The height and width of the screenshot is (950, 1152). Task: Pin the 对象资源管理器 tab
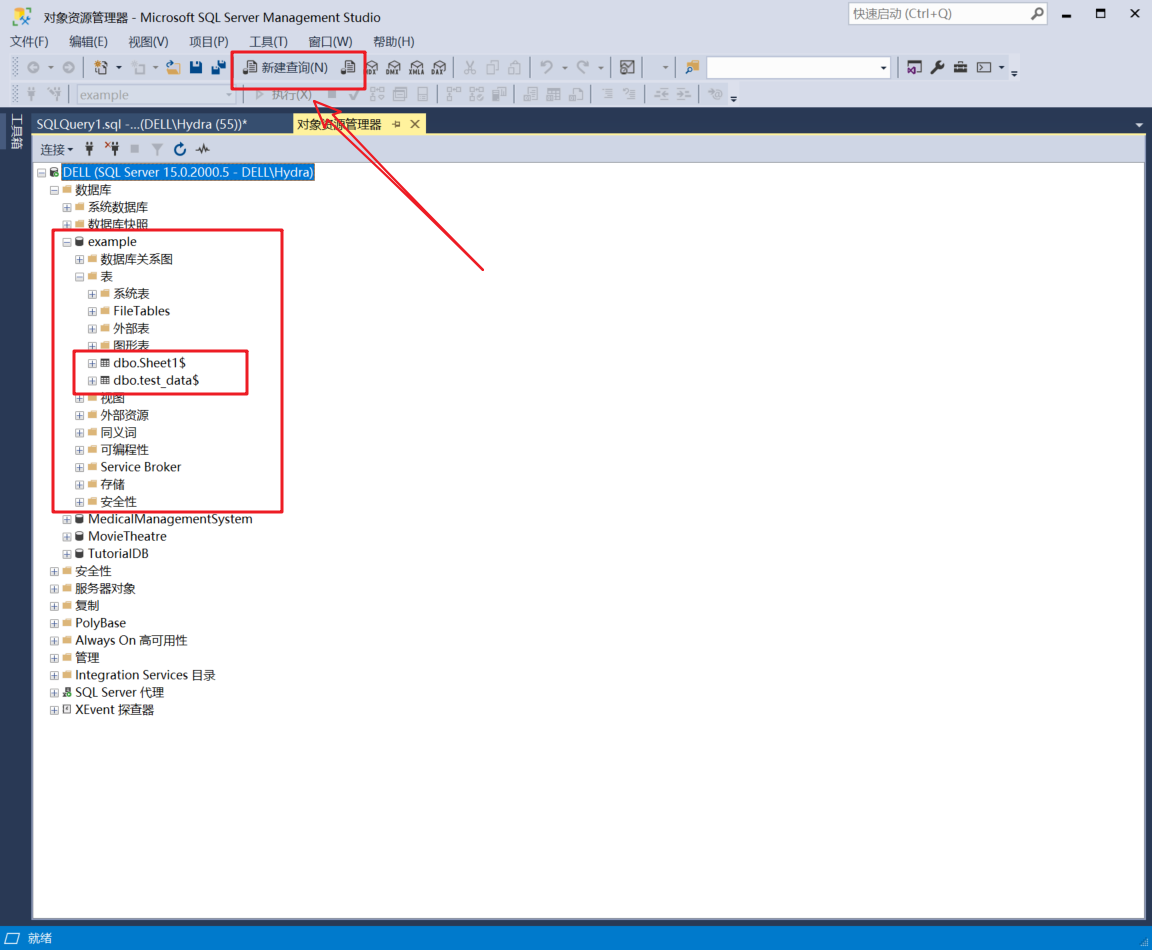[397, 124]
